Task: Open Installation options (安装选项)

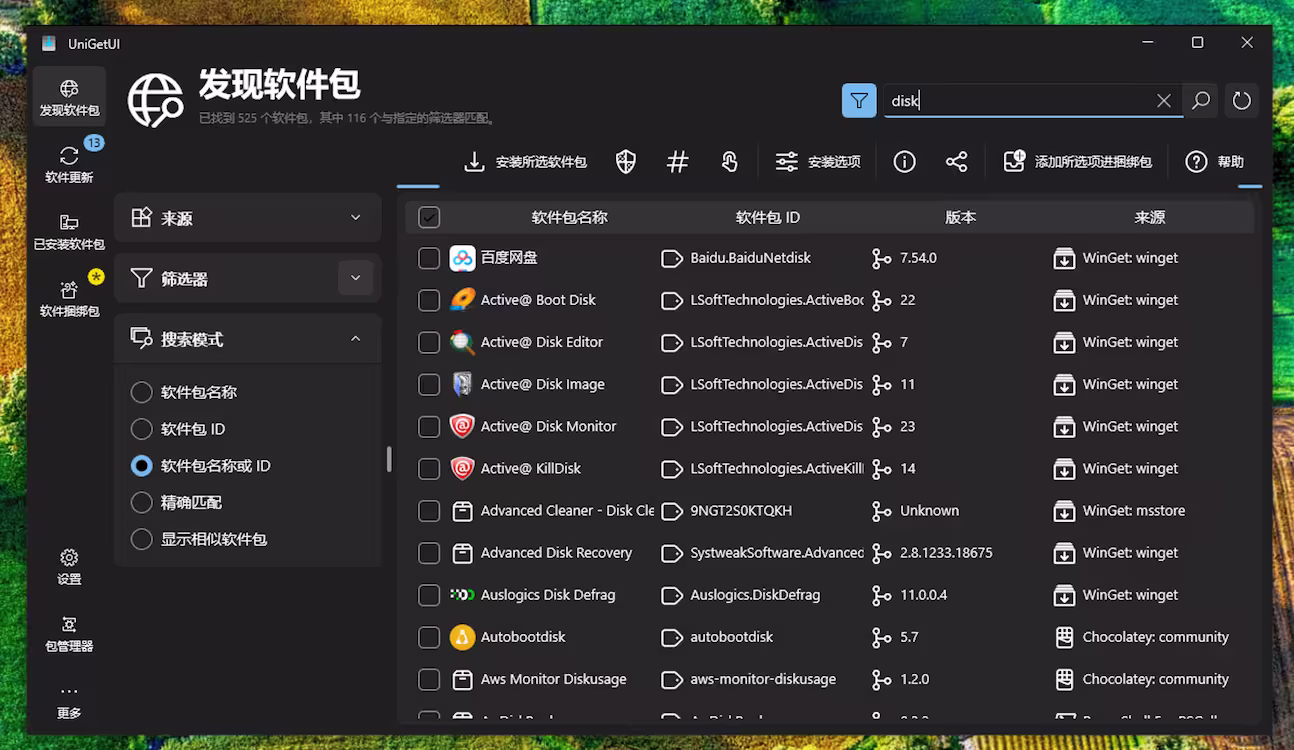Action: [818, 162]
